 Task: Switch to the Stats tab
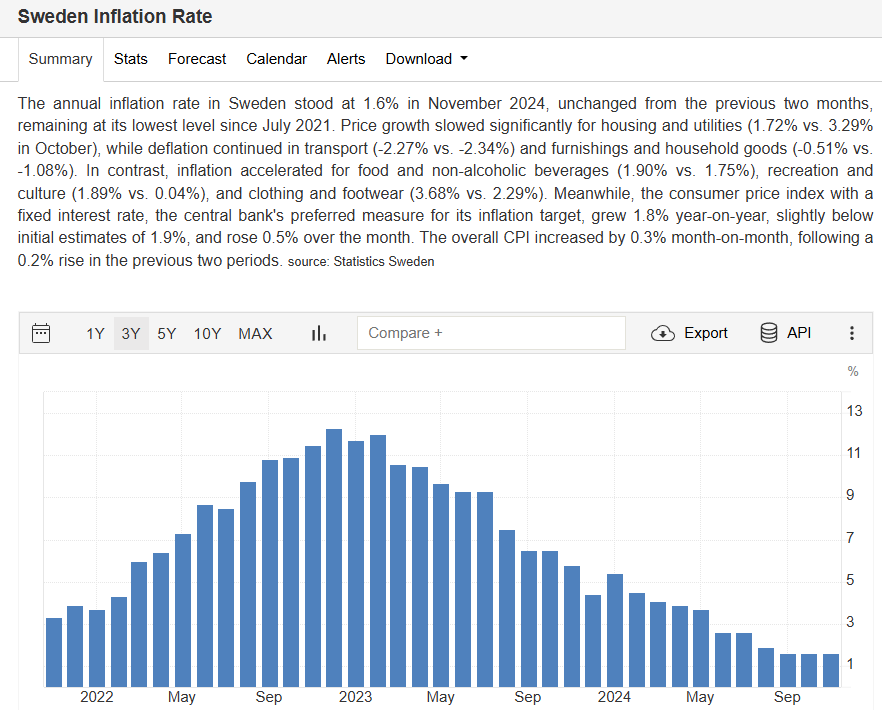(130, 59)
